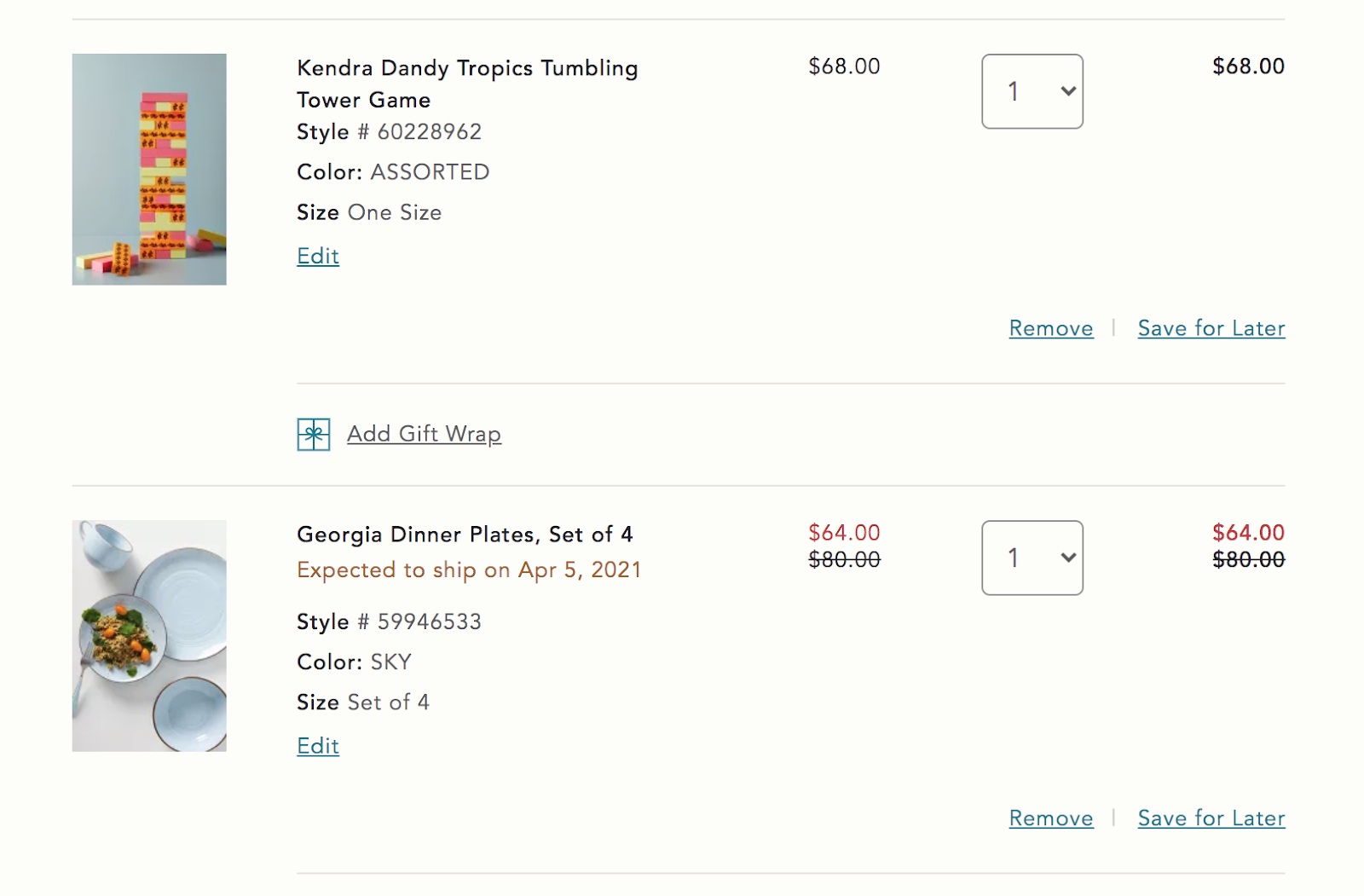
Task: Click the red $64.00 sale unit price
Action: pos(844,533)
